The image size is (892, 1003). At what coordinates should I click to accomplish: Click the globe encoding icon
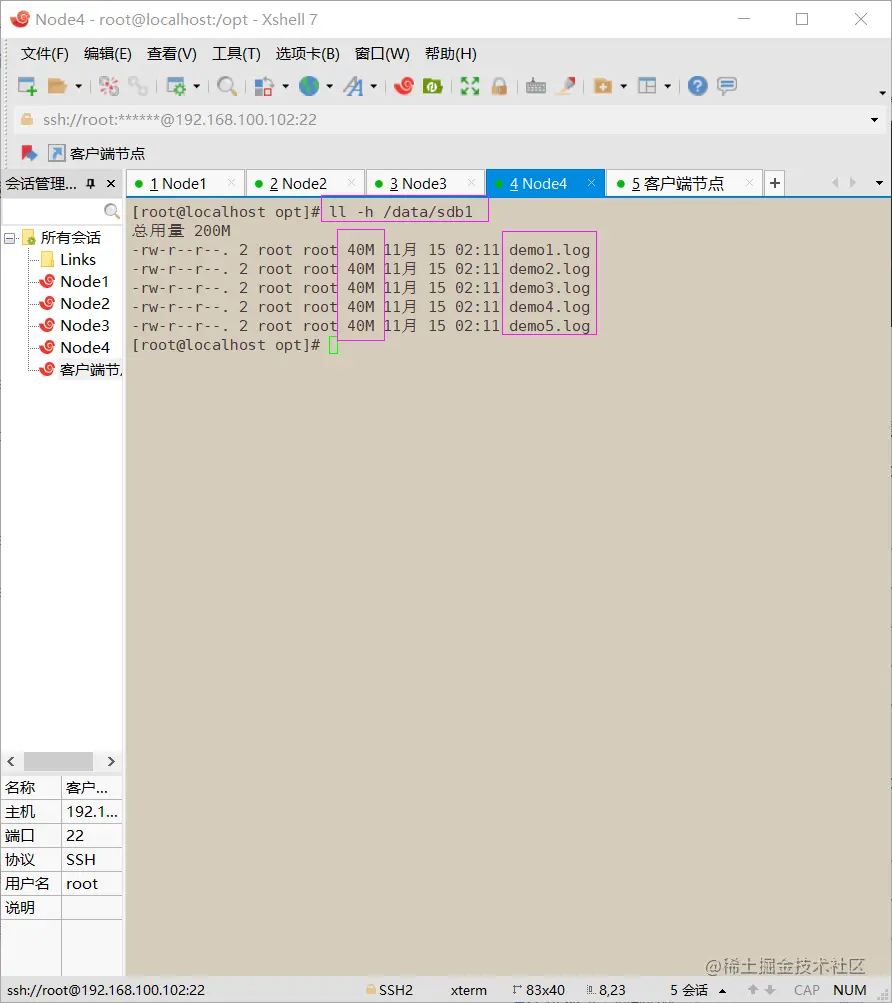tap(309, 86)
